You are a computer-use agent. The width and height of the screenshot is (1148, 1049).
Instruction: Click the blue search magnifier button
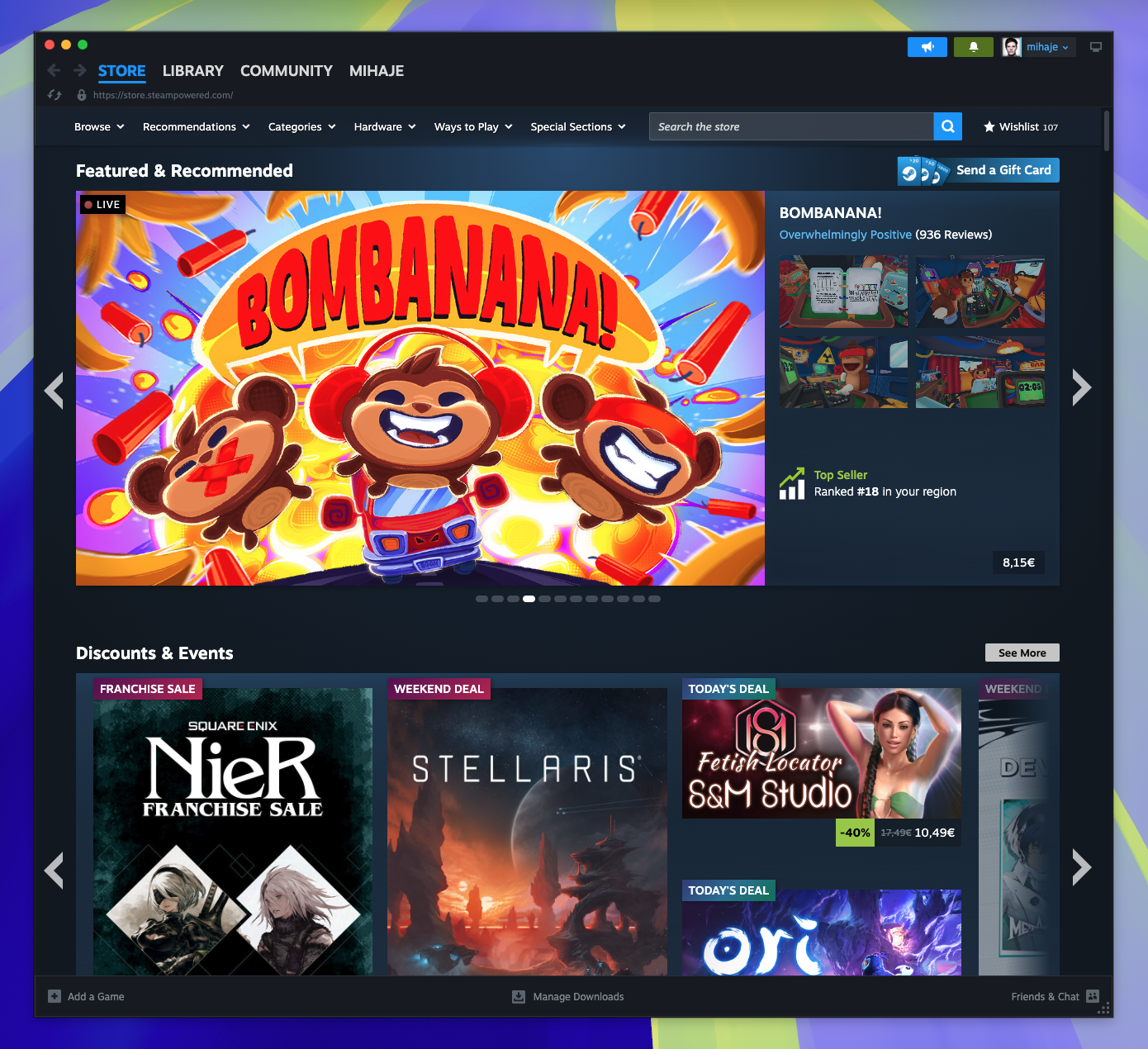(x=948, y=126)
